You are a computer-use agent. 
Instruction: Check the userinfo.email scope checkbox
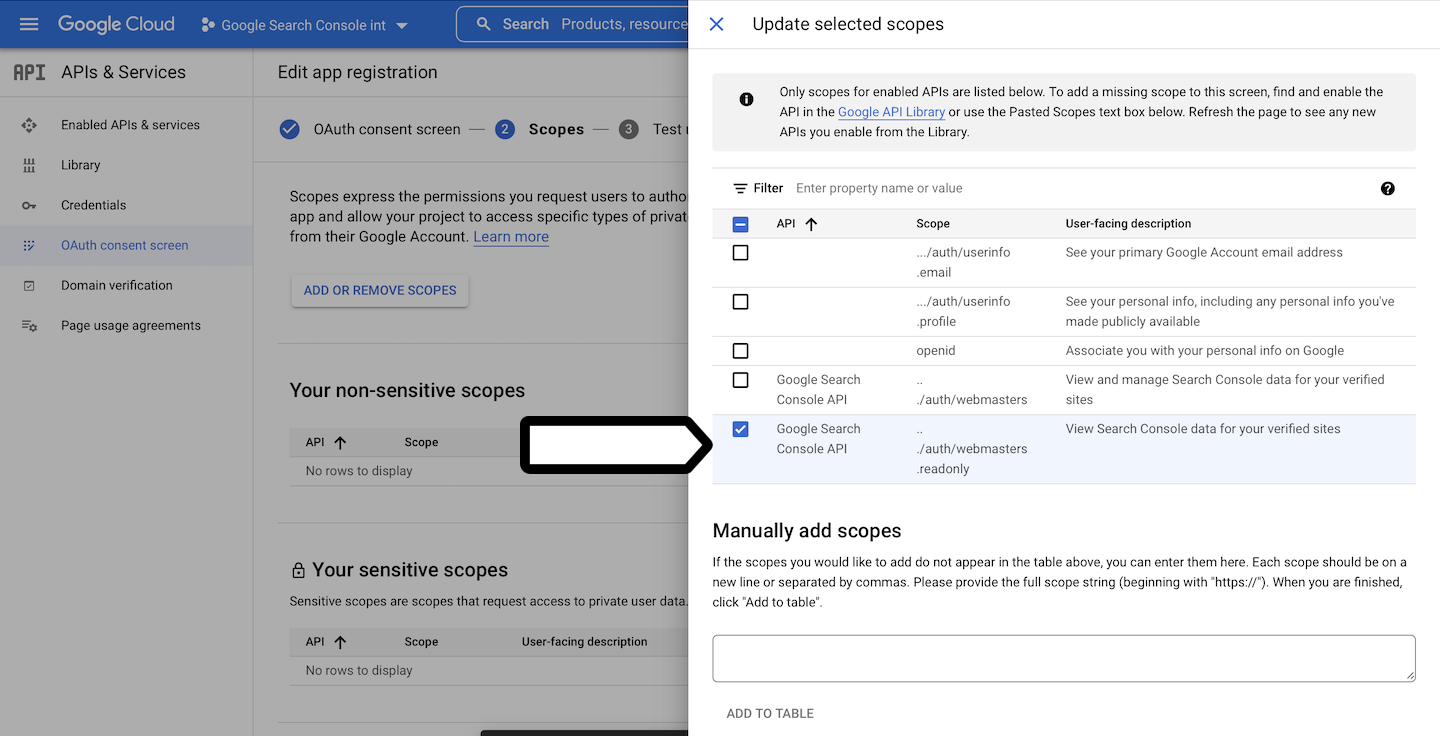click(740, 253)
